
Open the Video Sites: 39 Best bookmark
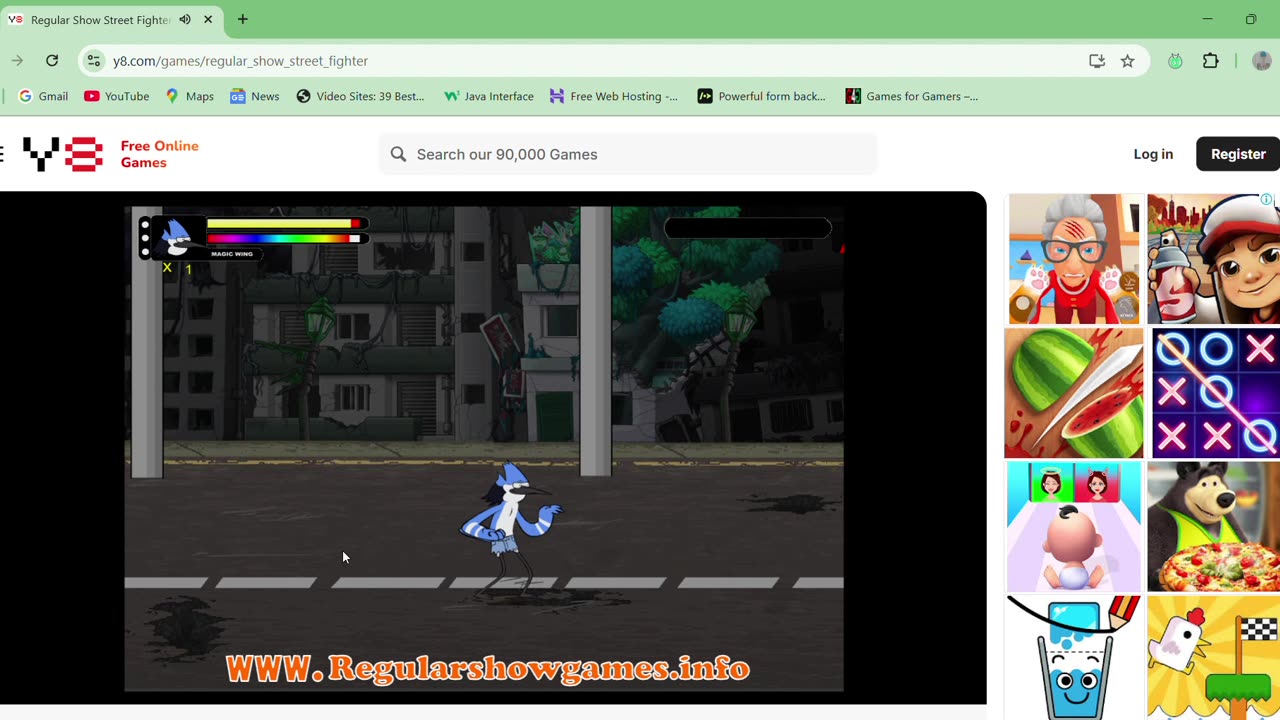[x=360, y=96]
